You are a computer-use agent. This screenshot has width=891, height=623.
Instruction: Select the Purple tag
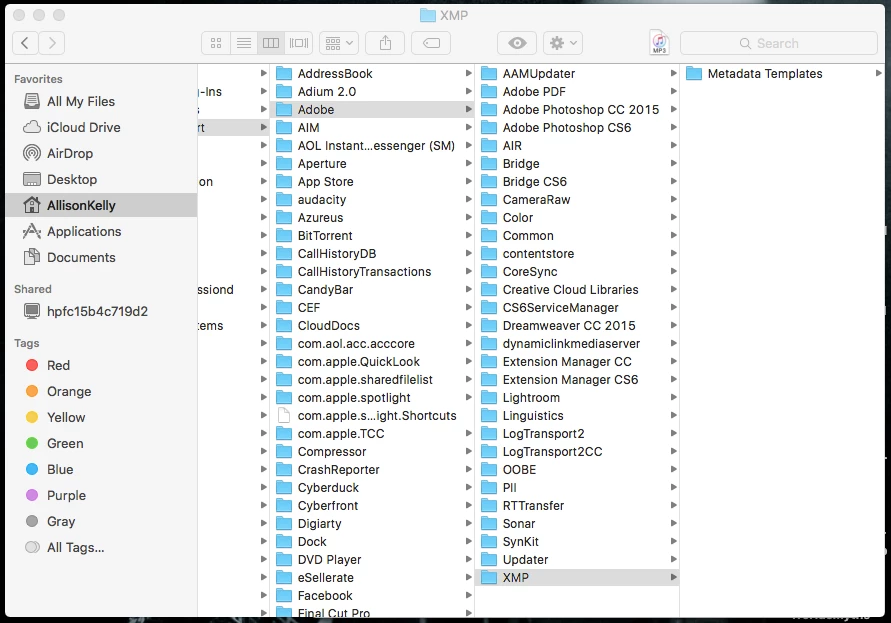[101, 496]
